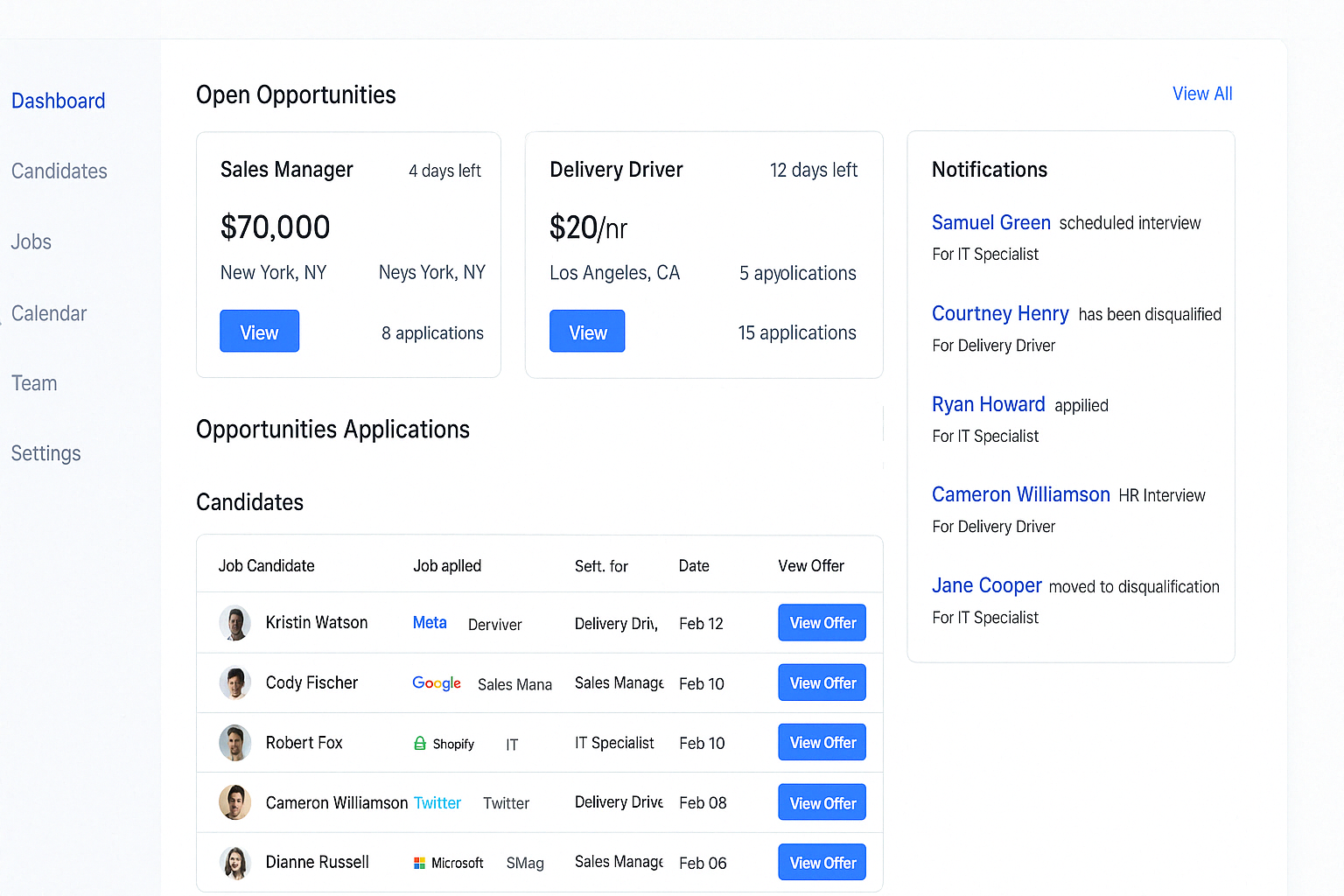Click Robert Fox's avatar image
Image resolution: width=1344 pixels, height=896 pixels.
[234, 743]
